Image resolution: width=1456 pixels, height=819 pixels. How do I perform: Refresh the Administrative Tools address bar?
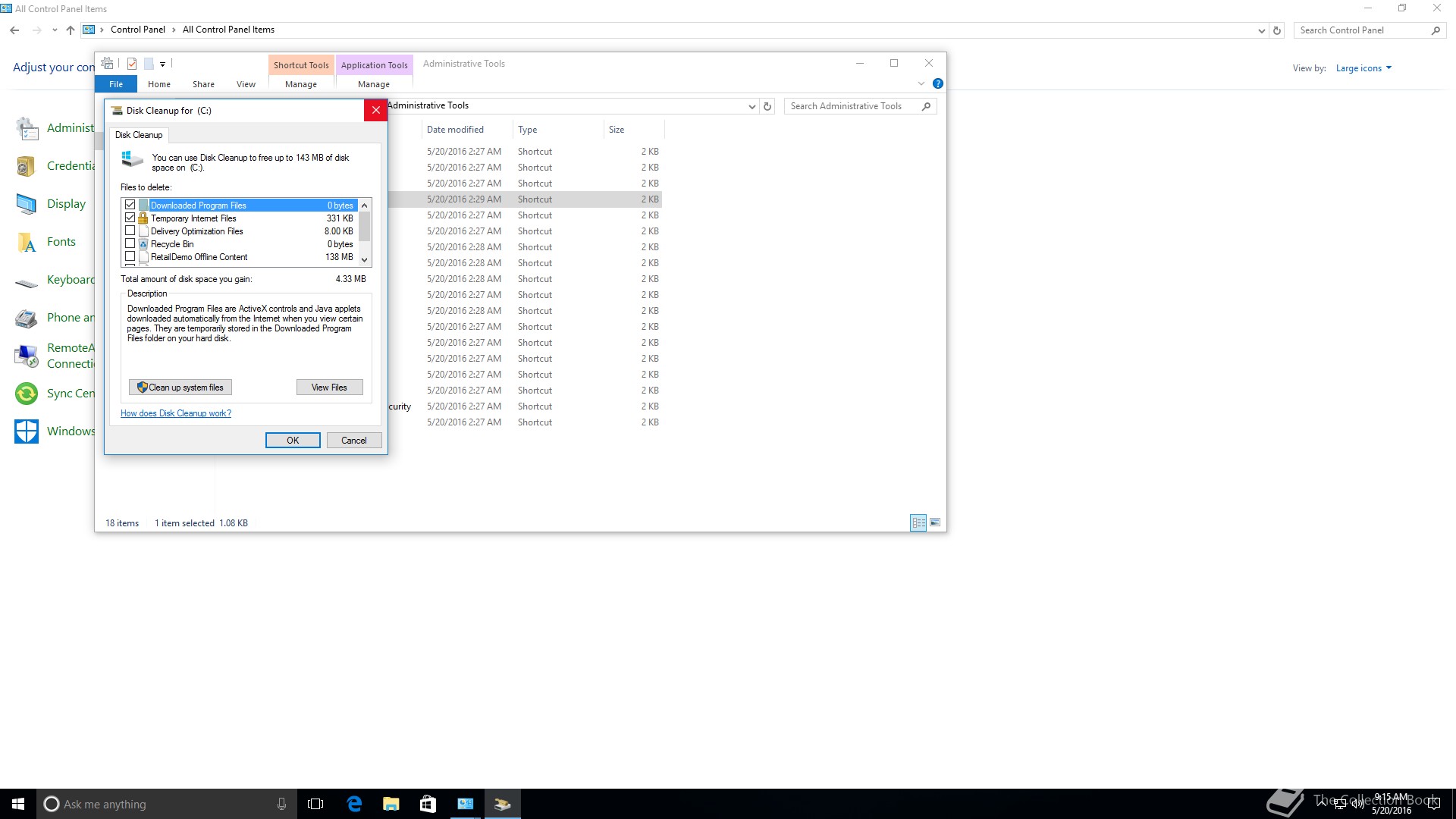tap(767, 106)
